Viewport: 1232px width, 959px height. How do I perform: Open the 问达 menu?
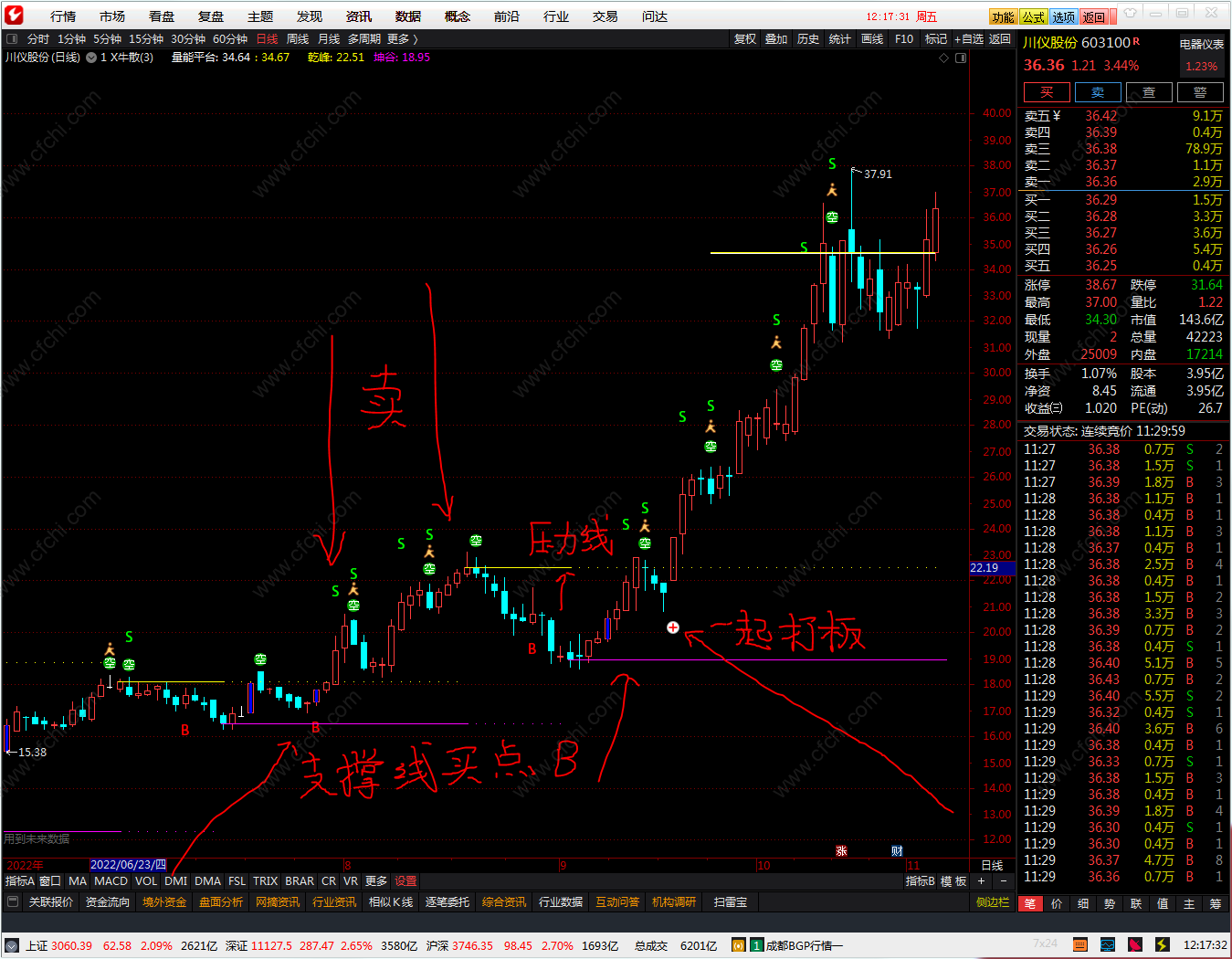pos(655,16)
